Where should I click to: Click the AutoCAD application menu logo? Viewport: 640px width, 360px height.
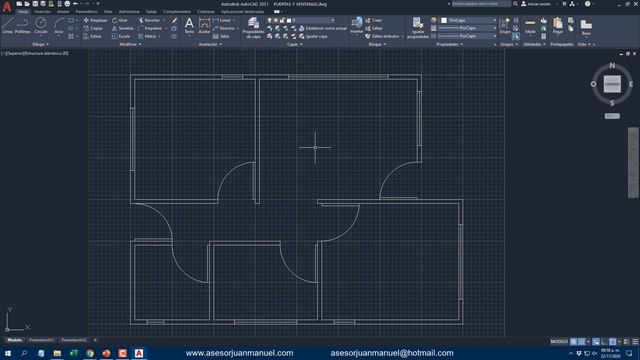[7, 6]
